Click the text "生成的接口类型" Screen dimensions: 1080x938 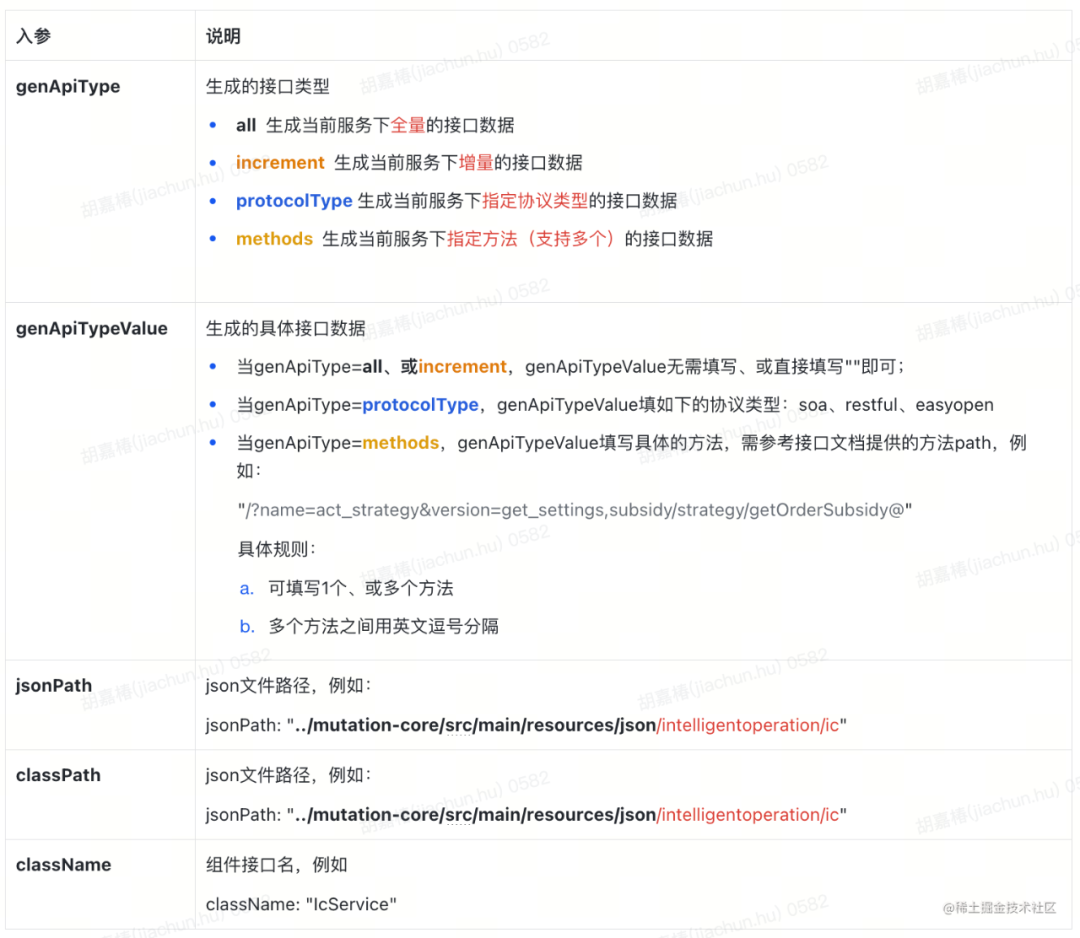coord(268,86)
